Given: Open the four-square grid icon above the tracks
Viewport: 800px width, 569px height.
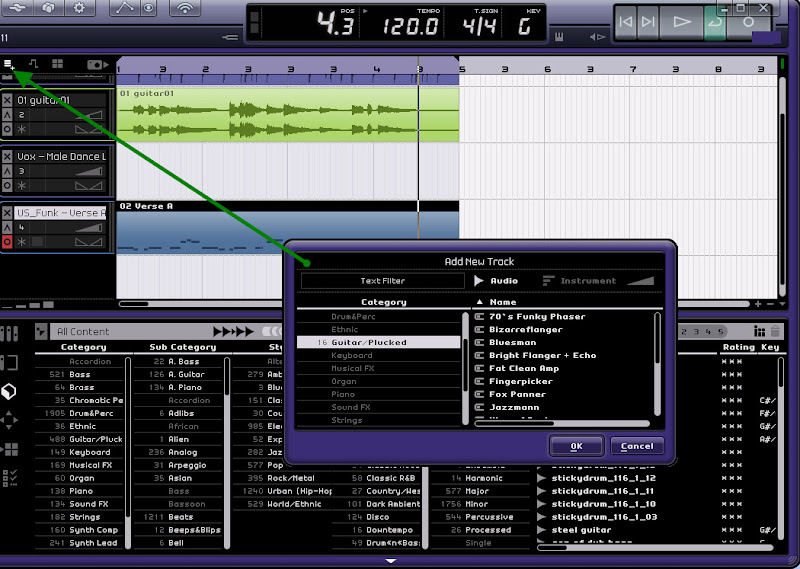Looking at the screenshot, I should [58, 63].
